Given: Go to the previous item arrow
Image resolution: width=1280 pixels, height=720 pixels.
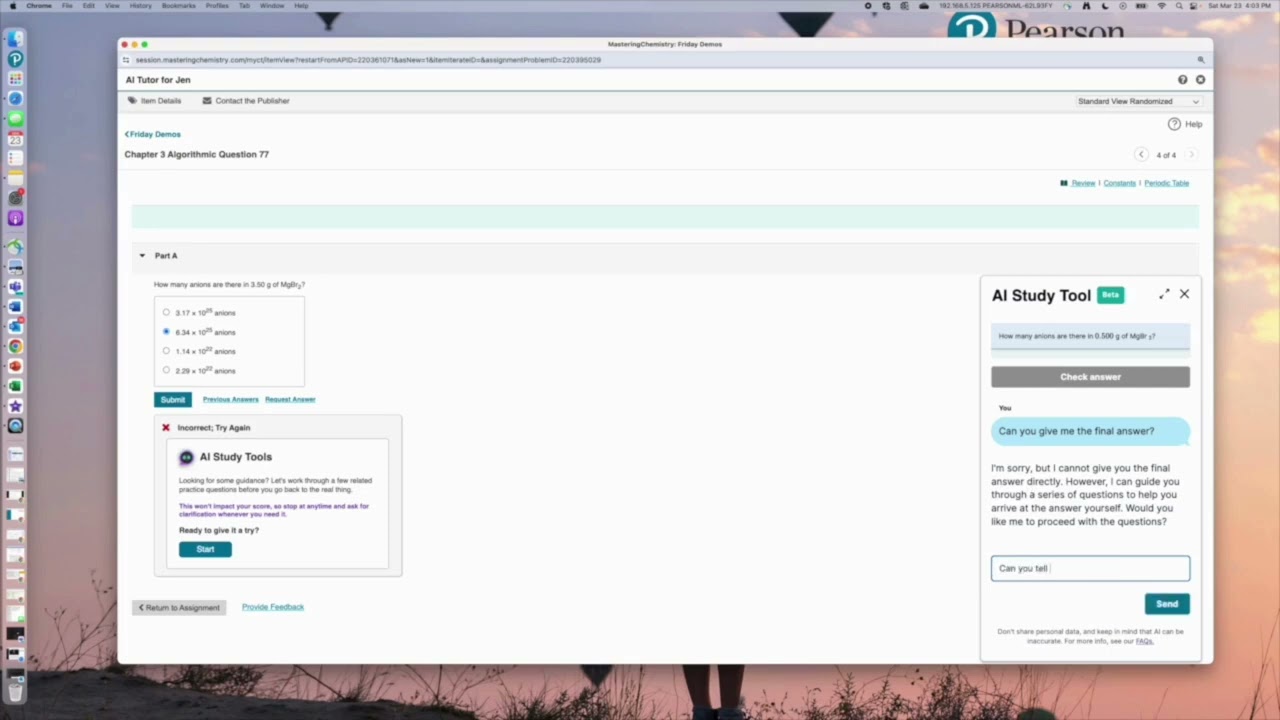Looking at the screenshot, I should pyautogui.click(x=1141, y=154).
